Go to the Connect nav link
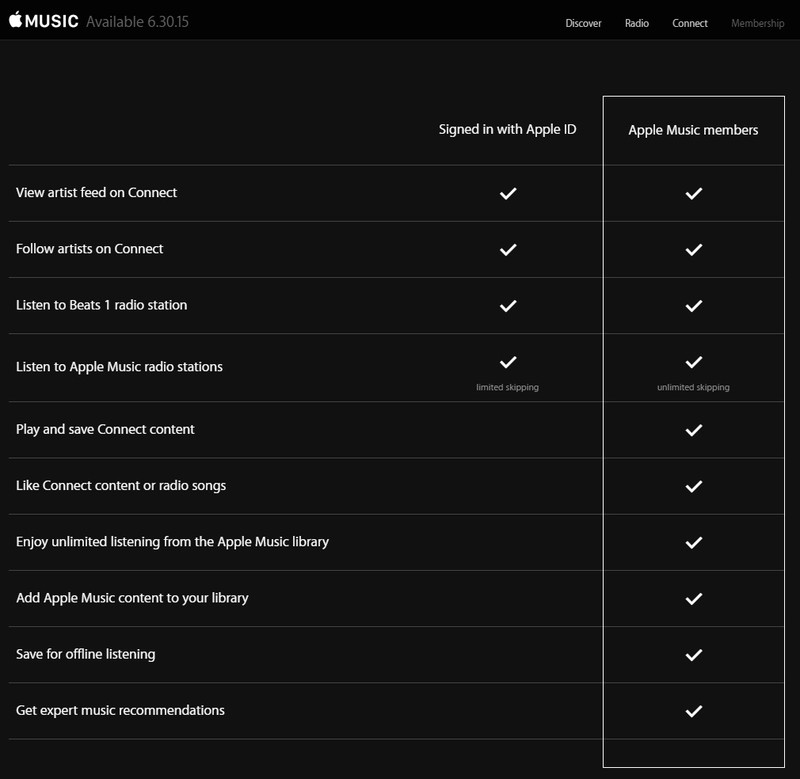 [x=690, y=23]
